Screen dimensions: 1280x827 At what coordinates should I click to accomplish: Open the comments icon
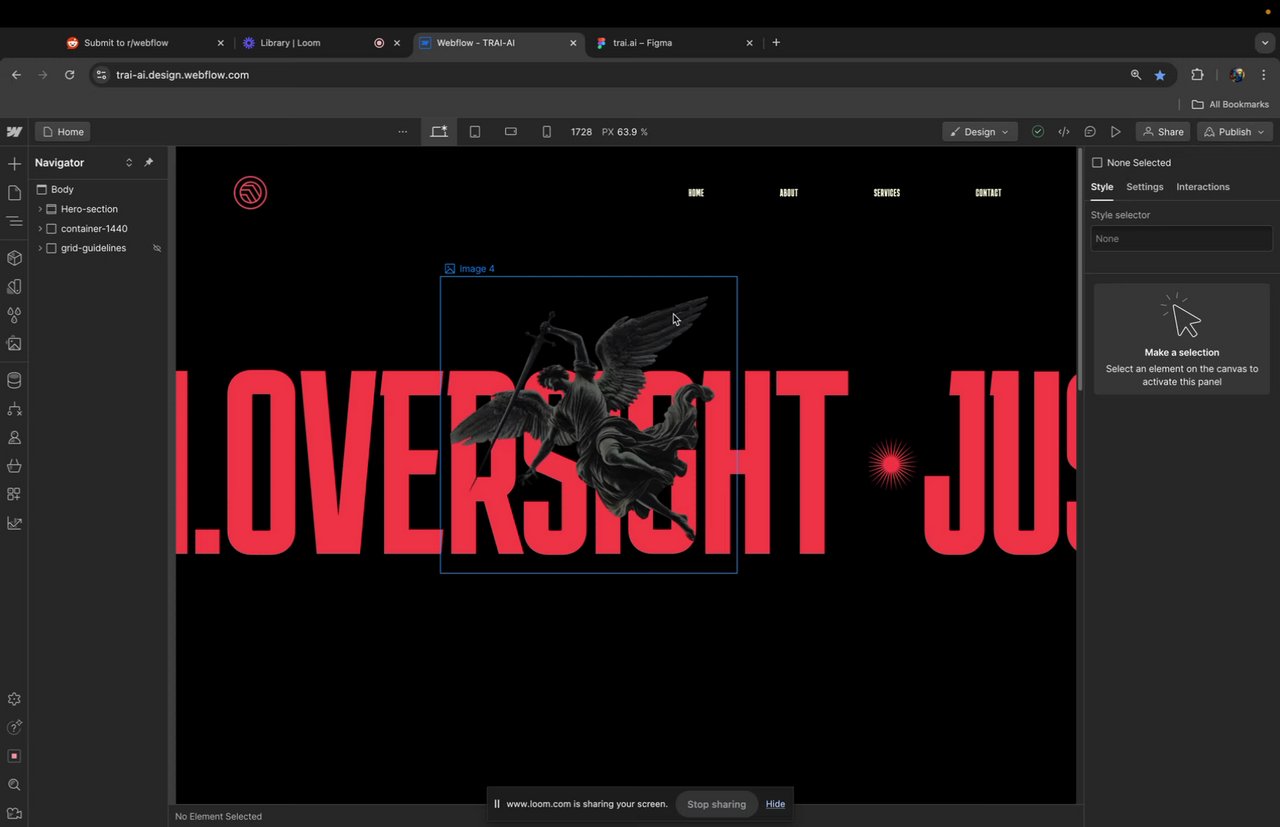[1090, 132]
